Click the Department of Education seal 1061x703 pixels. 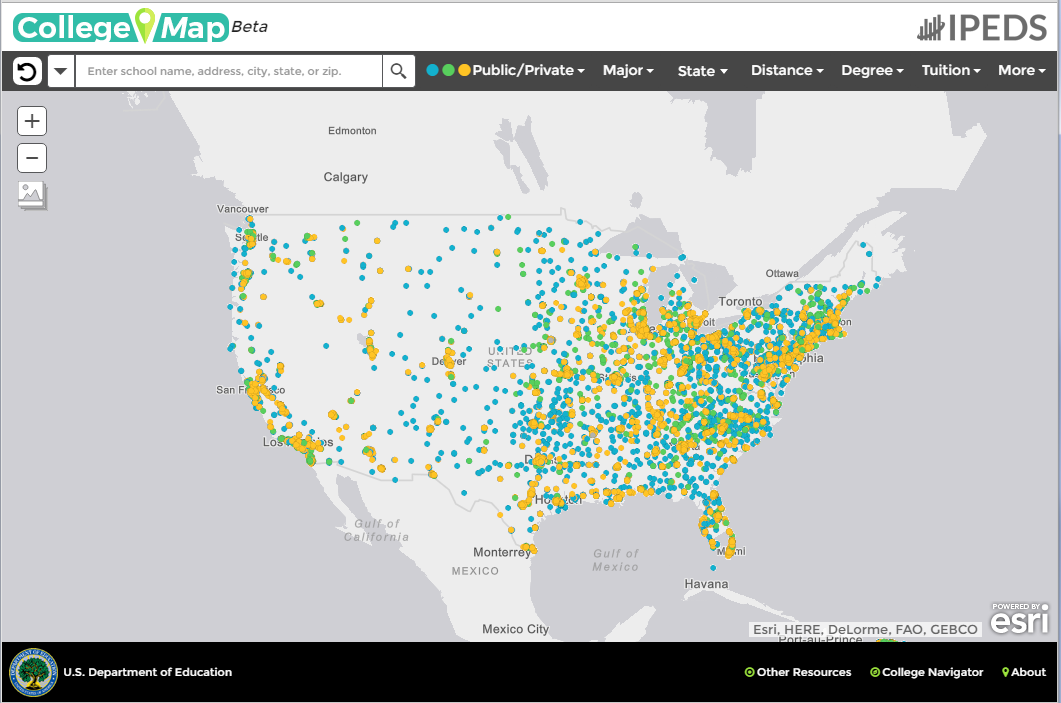32,672
